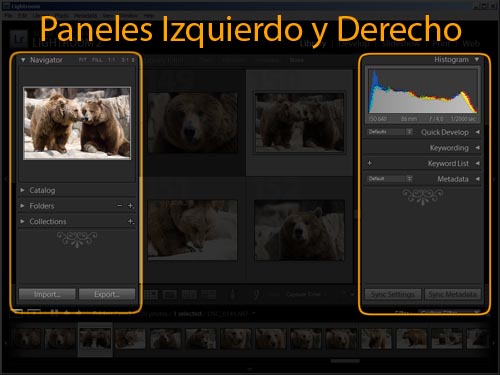Switch to the Web module
The width and height of the screenshot is (500, 375).
[471, 44]
